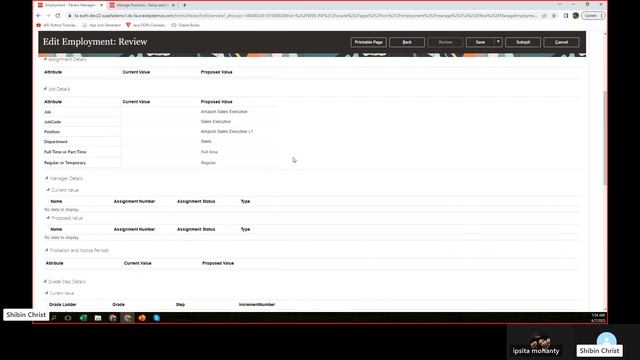
Task: Click the Back button in the header
Action: click(407, 42)
